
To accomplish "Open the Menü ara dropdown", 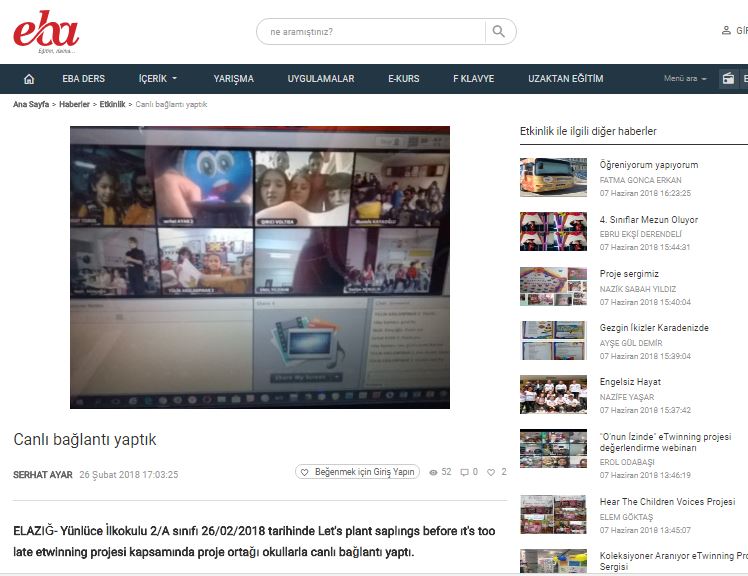I will pos(685,79).
